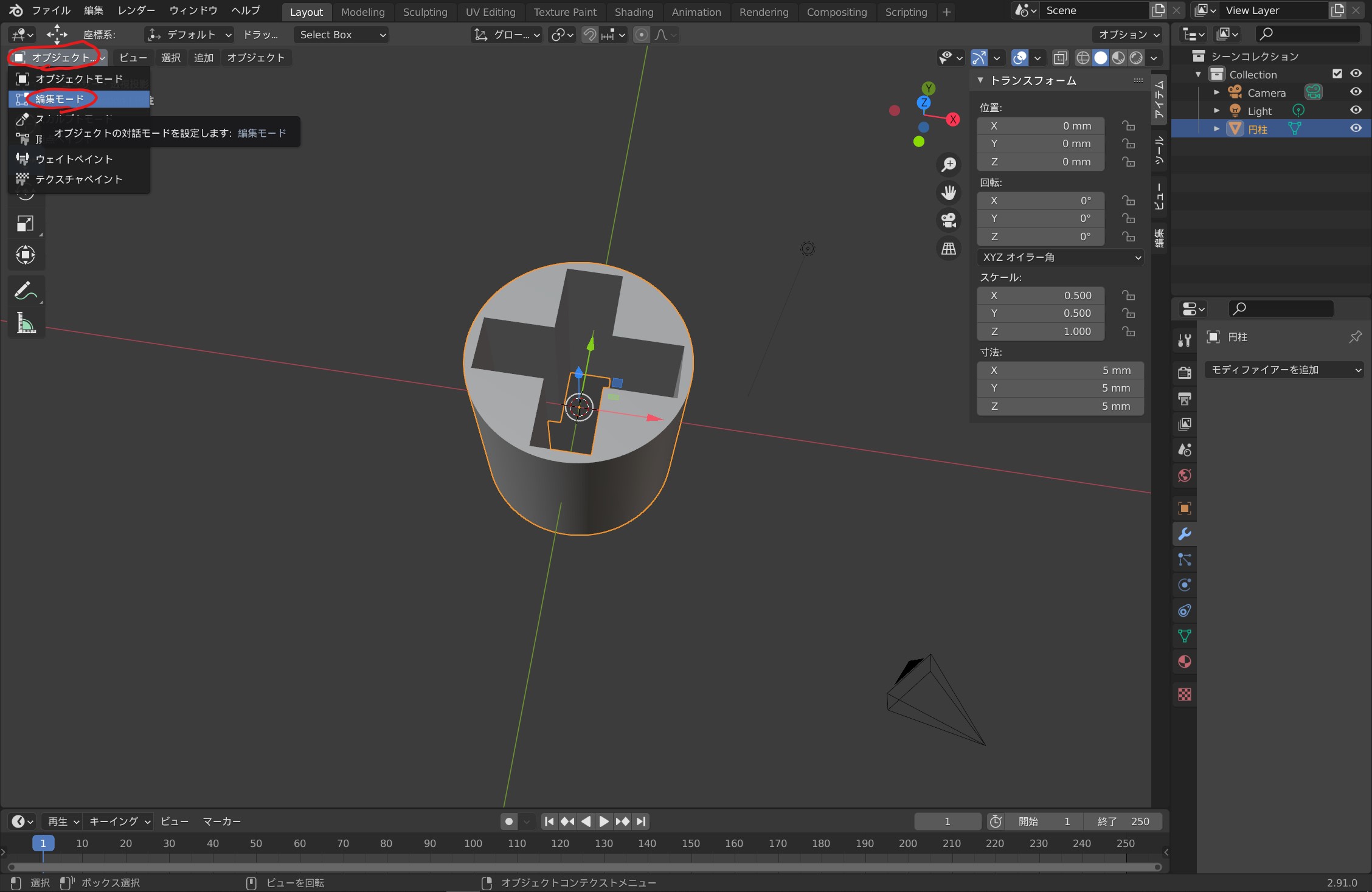Open the Options button in the viewport header
Screen dimensions: 1372x892
pos(1127,35)
